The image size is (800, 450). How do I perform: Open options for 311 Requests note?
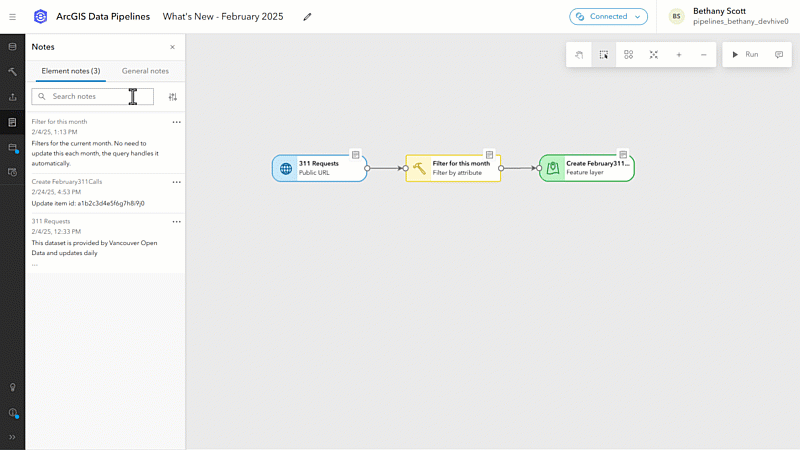177,222
